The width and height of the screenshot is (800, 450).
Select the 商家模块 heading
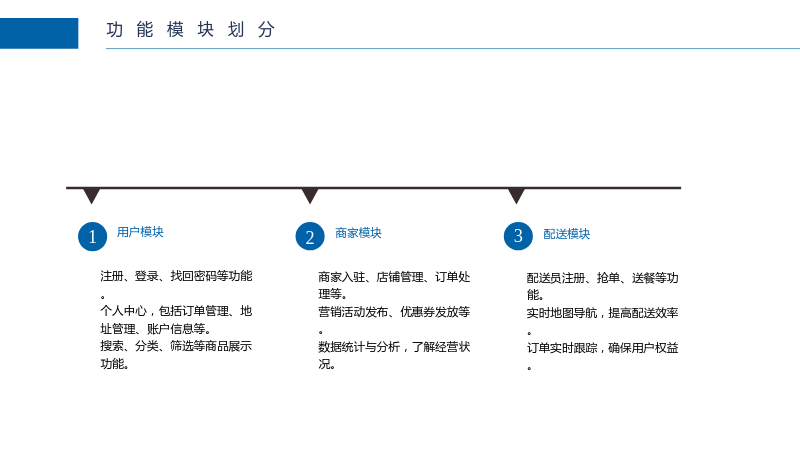click(358, 233)
